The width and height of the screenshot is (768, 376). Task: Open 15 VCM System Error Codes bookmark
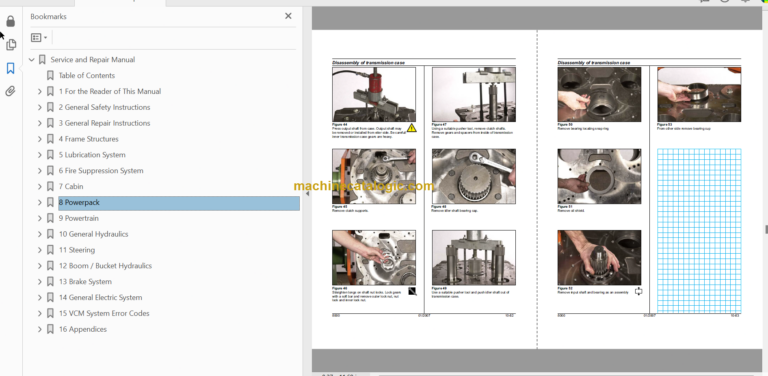click(x=104, y=313)
